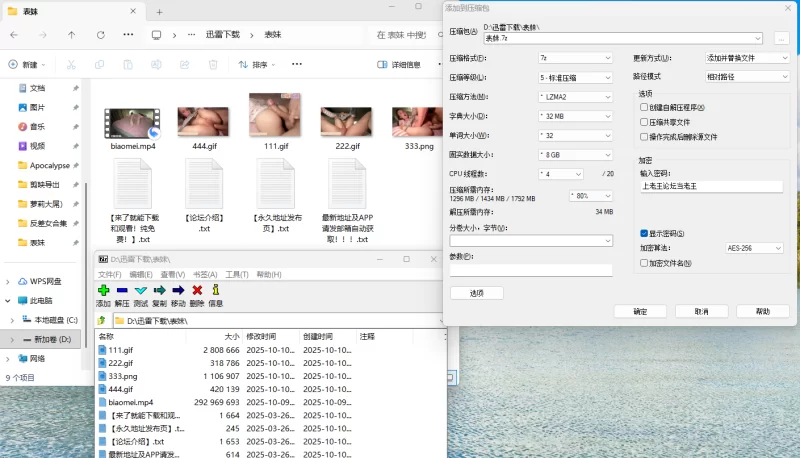The image size is (800, 458).
Task: Click the 测试 (Test) icon in 7-Zip
Action: [x=141, y=290]
